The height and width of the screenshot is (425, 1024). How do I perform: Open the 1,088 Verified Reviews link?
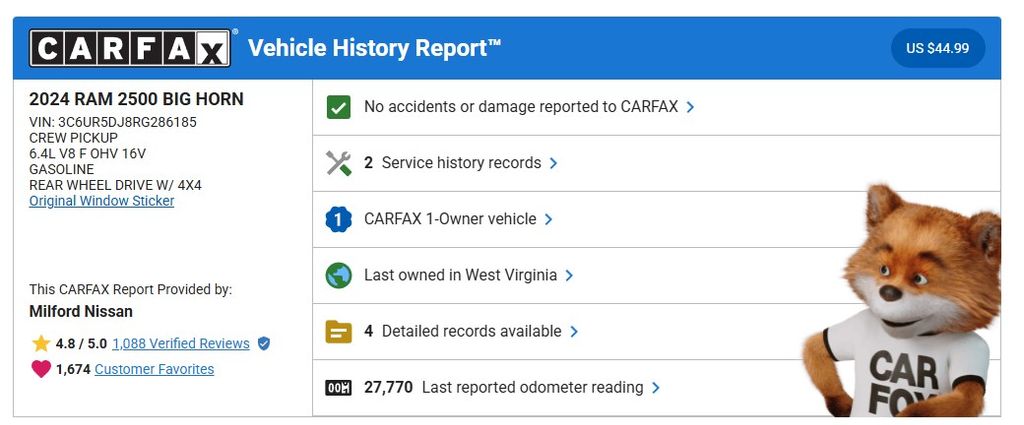[x=181, y=344]
